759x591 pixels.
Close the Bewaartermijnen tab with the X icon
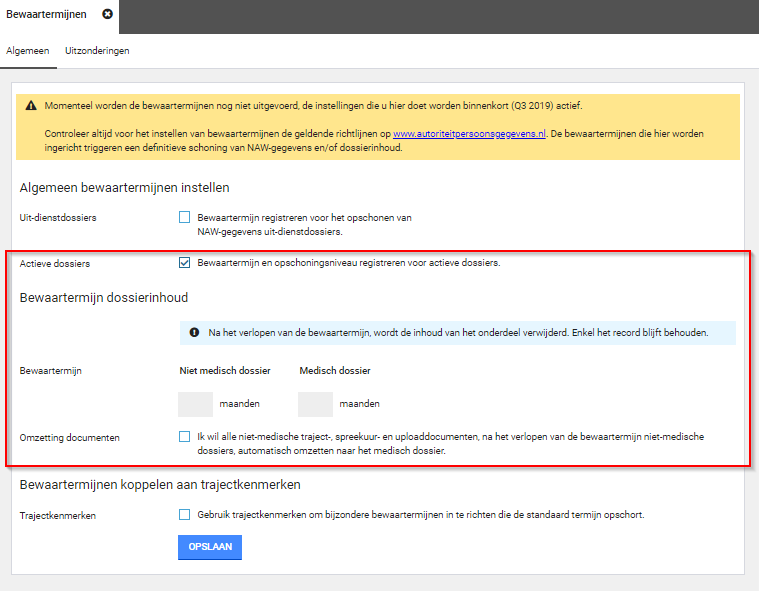point(107,15)
